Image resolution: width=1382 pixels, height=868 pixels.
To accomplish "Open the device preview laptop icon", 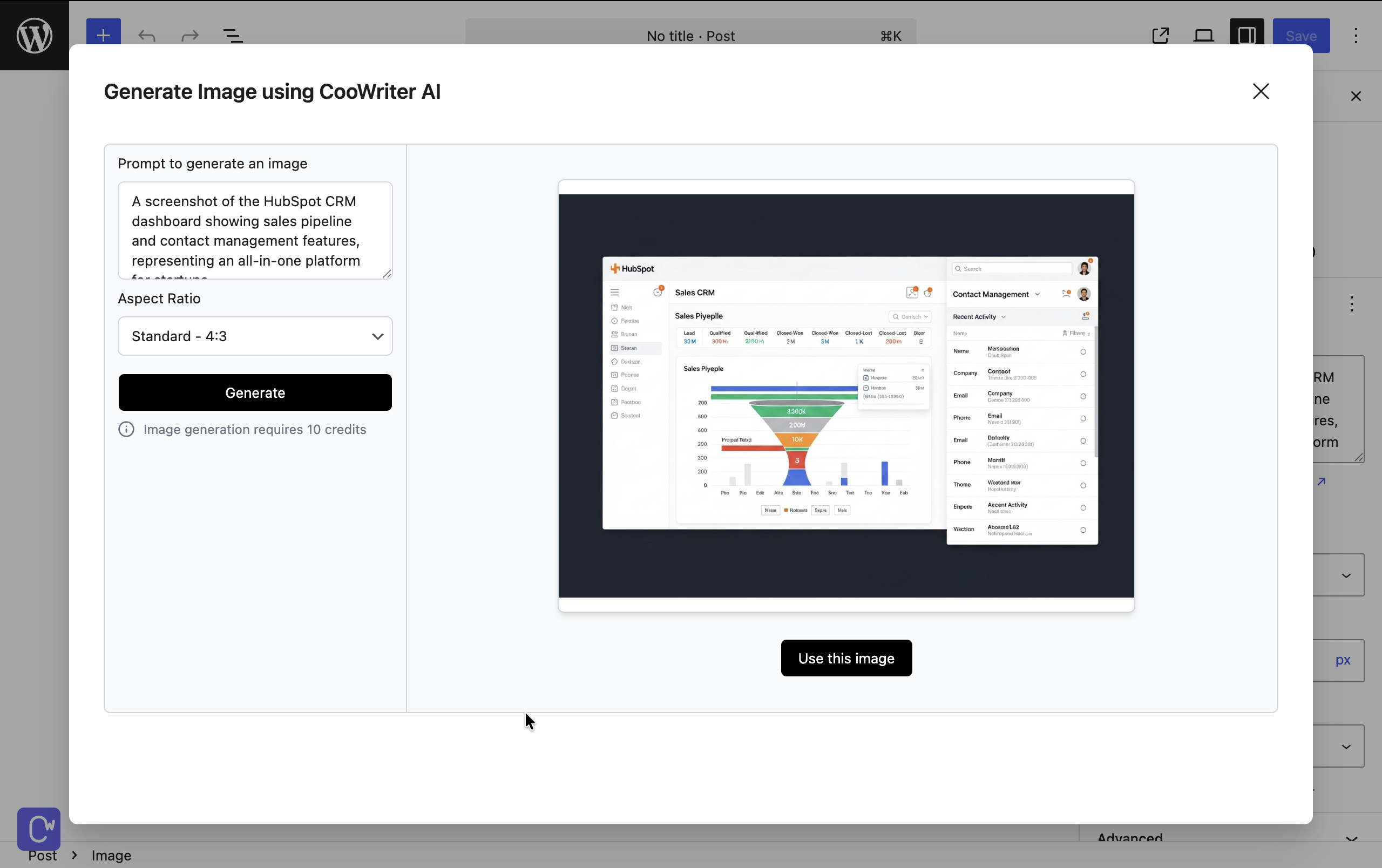I will 1203,35.
